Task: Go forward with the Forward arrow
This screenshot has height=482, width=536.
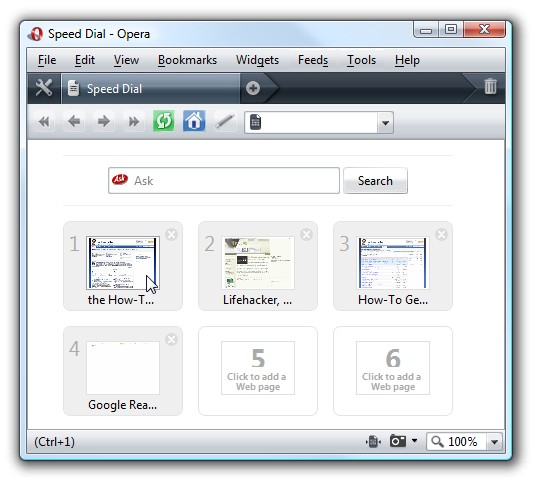Action: pyautogui.click(x=104, y=121)
